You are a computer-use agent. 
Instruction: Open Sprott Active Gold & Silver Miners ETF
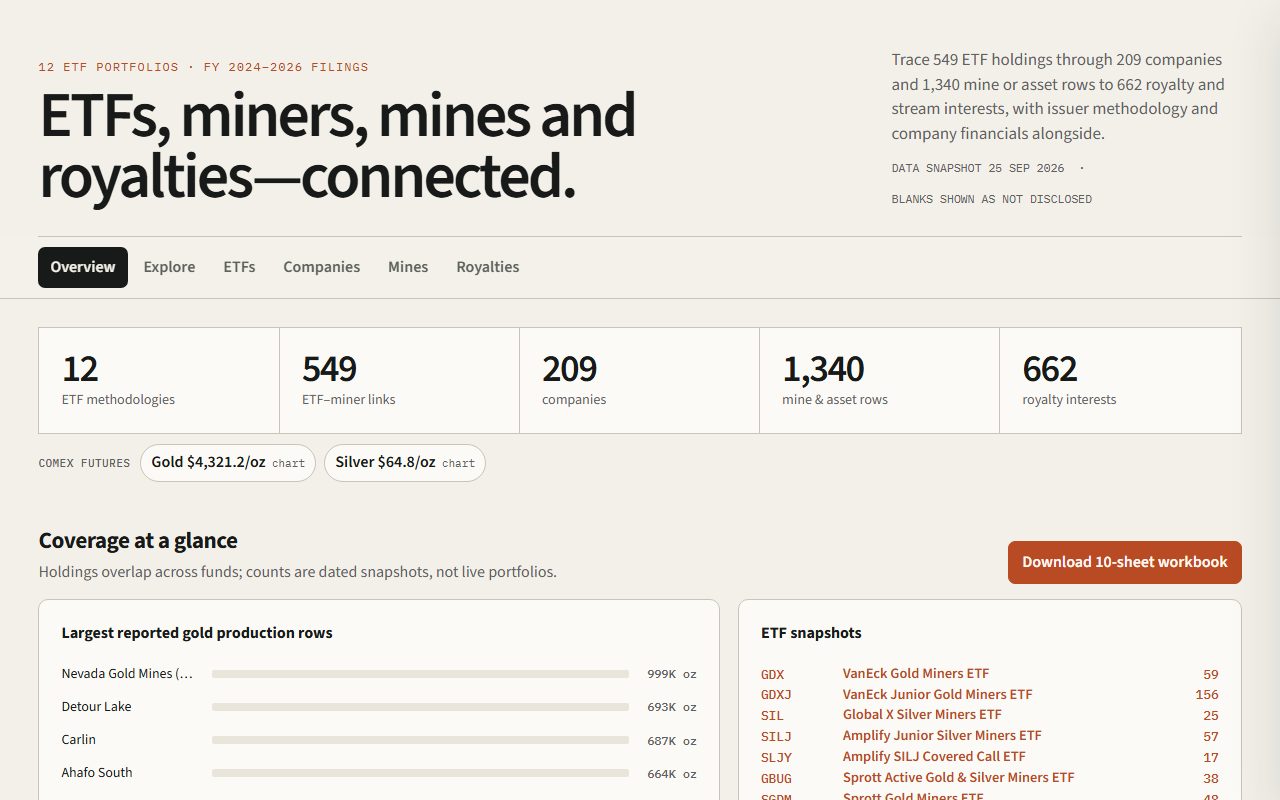click(x=959, y=777)
